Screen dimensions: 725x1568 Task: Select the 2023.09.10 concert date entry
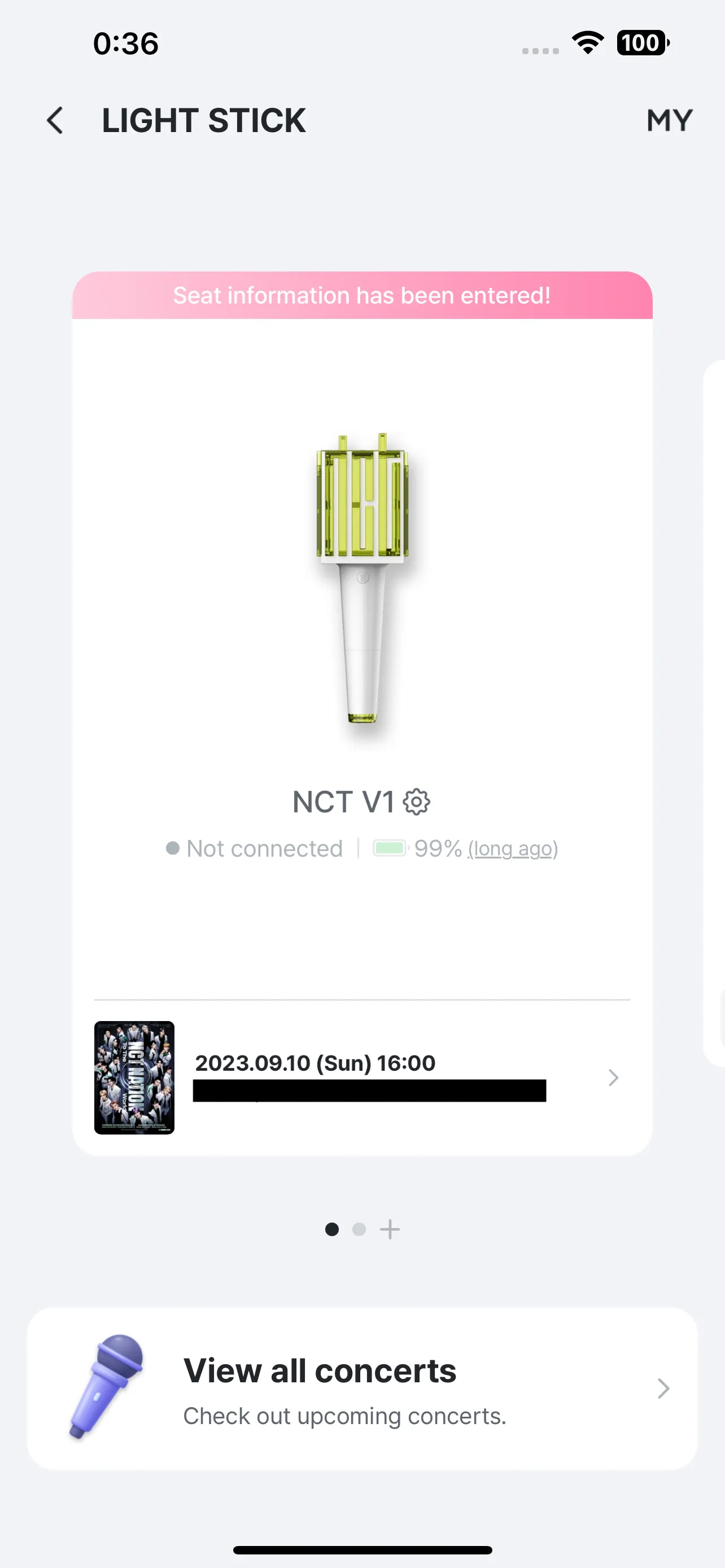tap(315, 1063)
